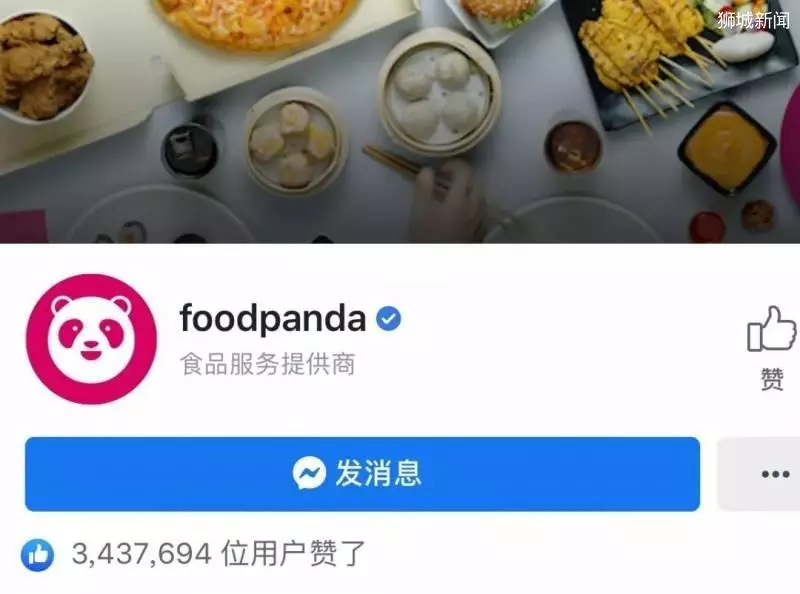Click the 发消息 text label
Viewport: 800px width, 594px height.
coord(378,473)
